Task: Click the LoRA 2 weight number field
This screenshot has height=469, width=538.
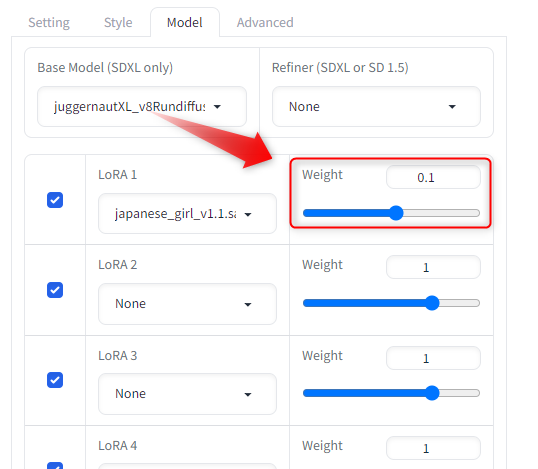Action: click(433, 267)
